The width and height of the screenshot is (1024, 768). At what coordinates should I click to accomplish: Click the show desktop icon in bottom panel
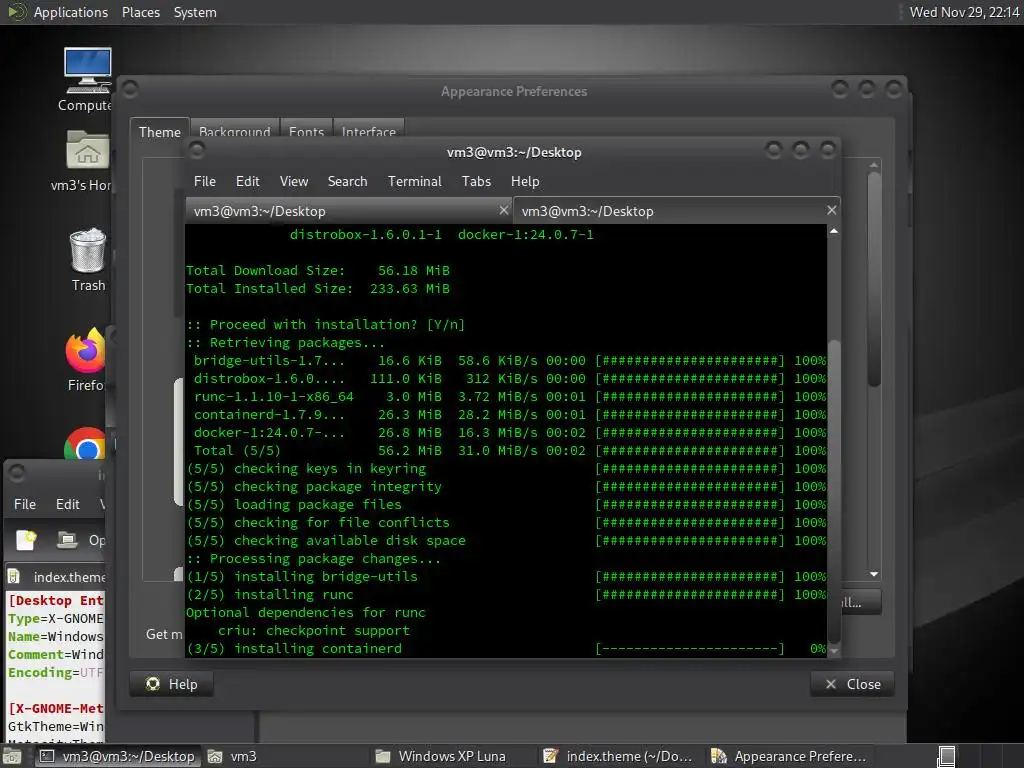11,756
